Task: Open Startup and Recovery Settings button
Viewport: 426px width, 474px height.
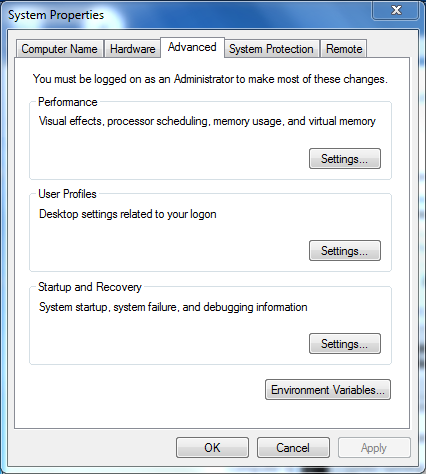Action: click(345, 343)
